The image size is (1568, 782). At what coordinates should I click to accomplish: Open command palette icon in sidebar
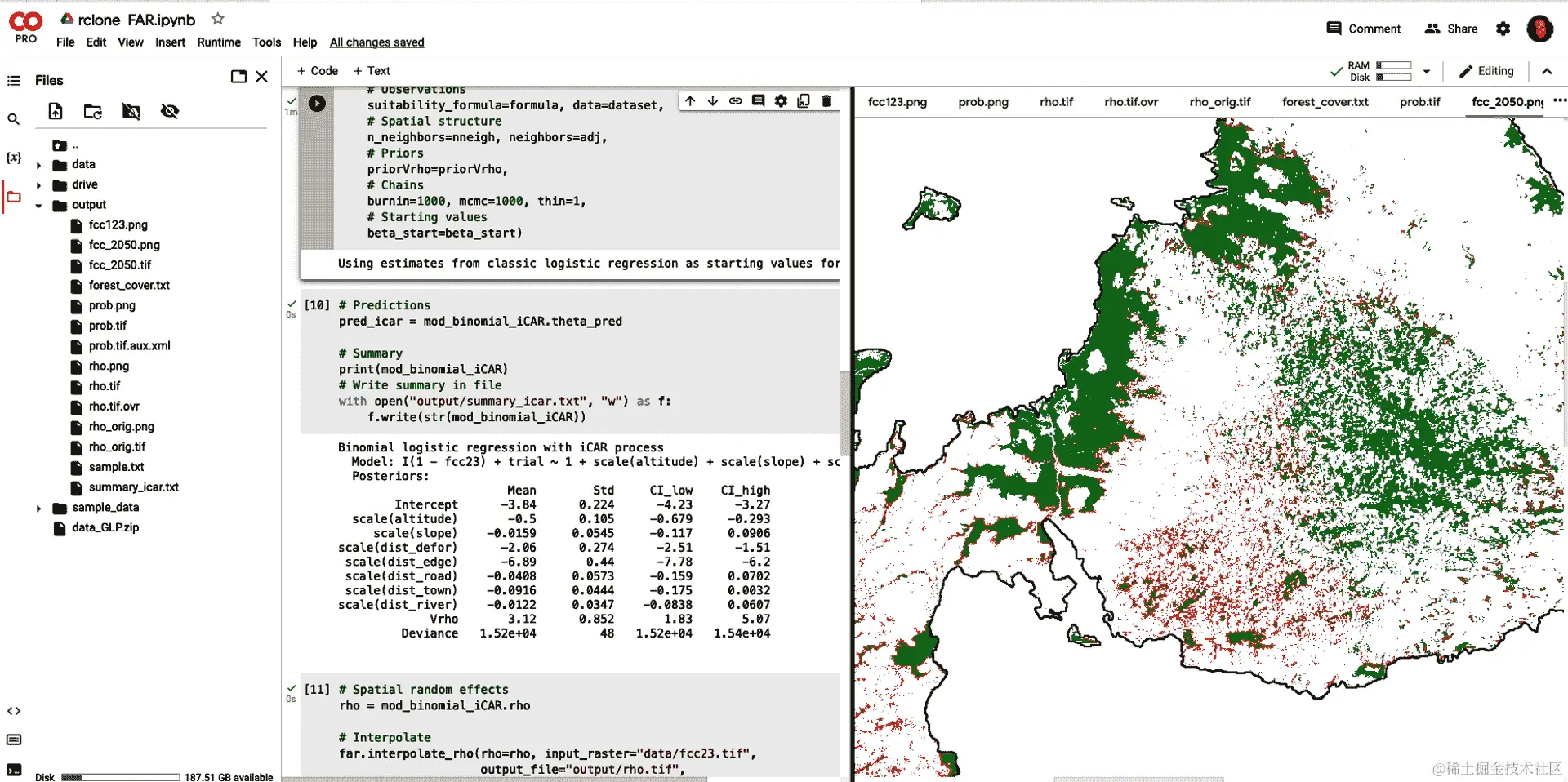14,740
